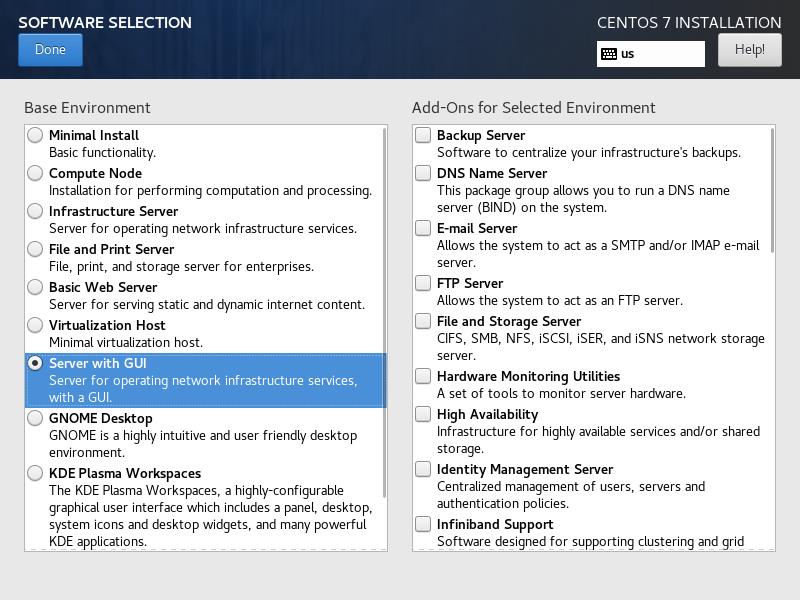Click the Add-Ons list scrollbar
Image resolution: width=800 pixels, height=600 pixels.
(x=771, y=190)
